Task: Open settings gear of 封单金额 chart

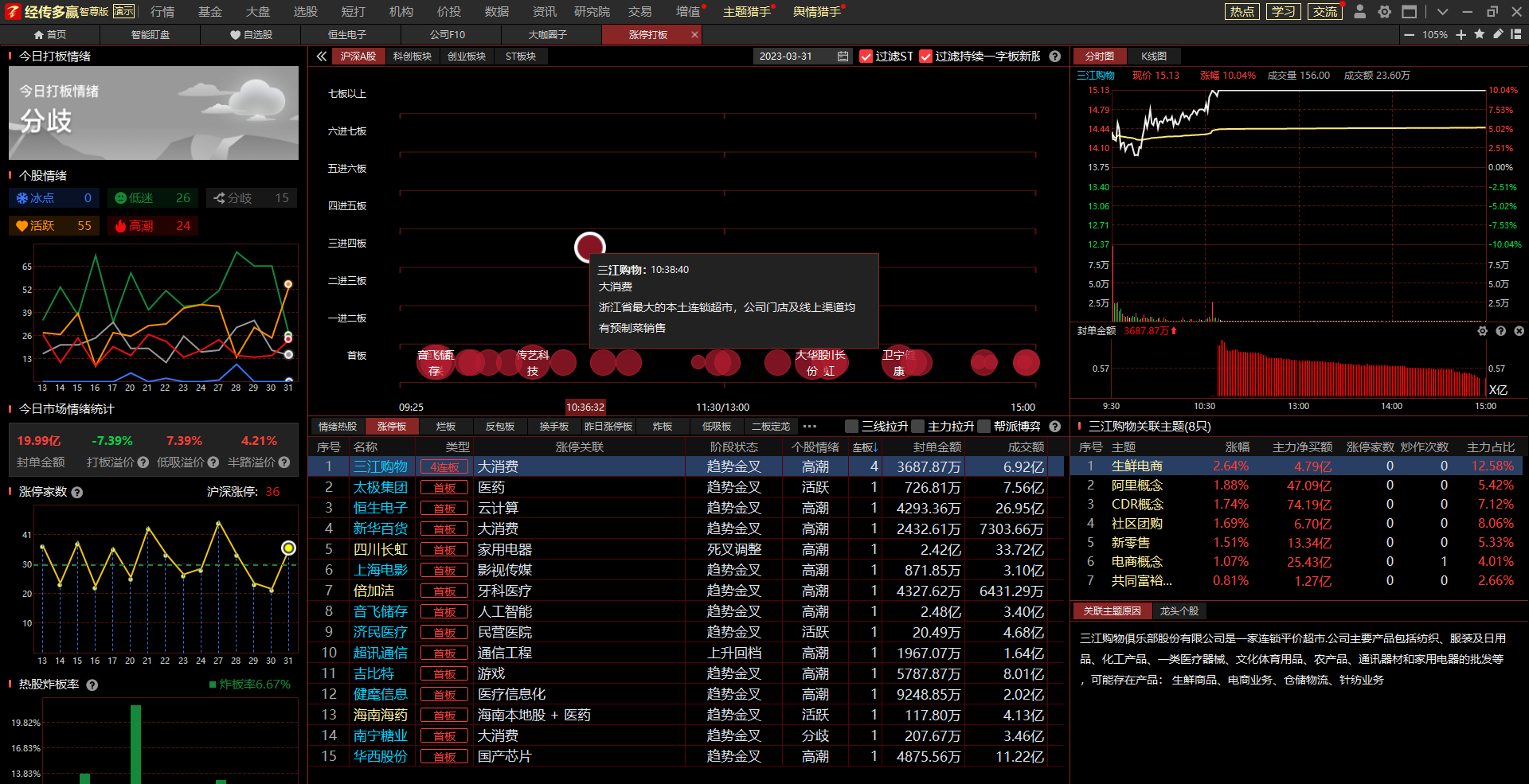Action: click(1482, 330)
